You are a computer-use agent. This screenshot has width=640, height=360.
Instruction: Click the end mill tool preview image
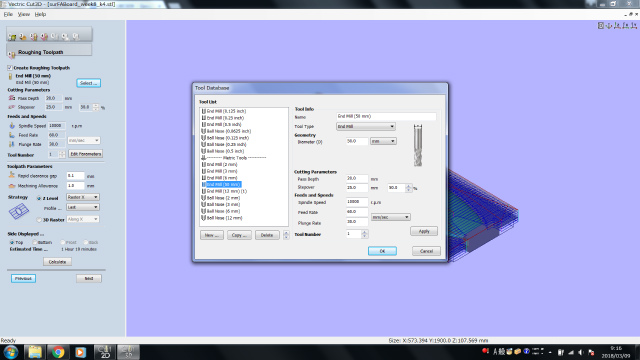[418, 145]
